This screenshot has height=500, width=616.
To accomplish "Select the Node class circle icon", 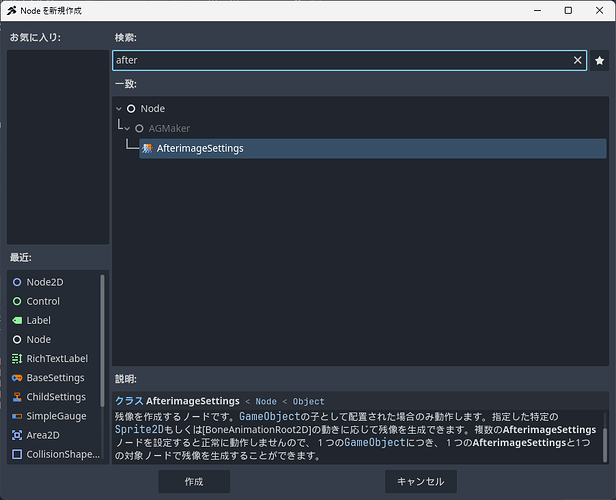I will [x=131, y=109].
